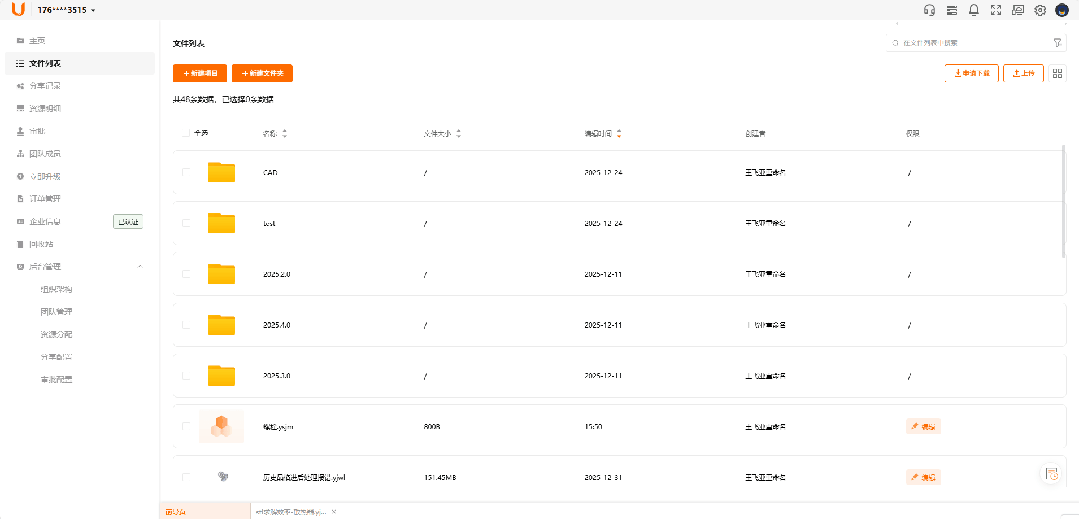Open the user avatar in top-right corner
This screenshot has height=519, width=1079.
(1062, 10)
